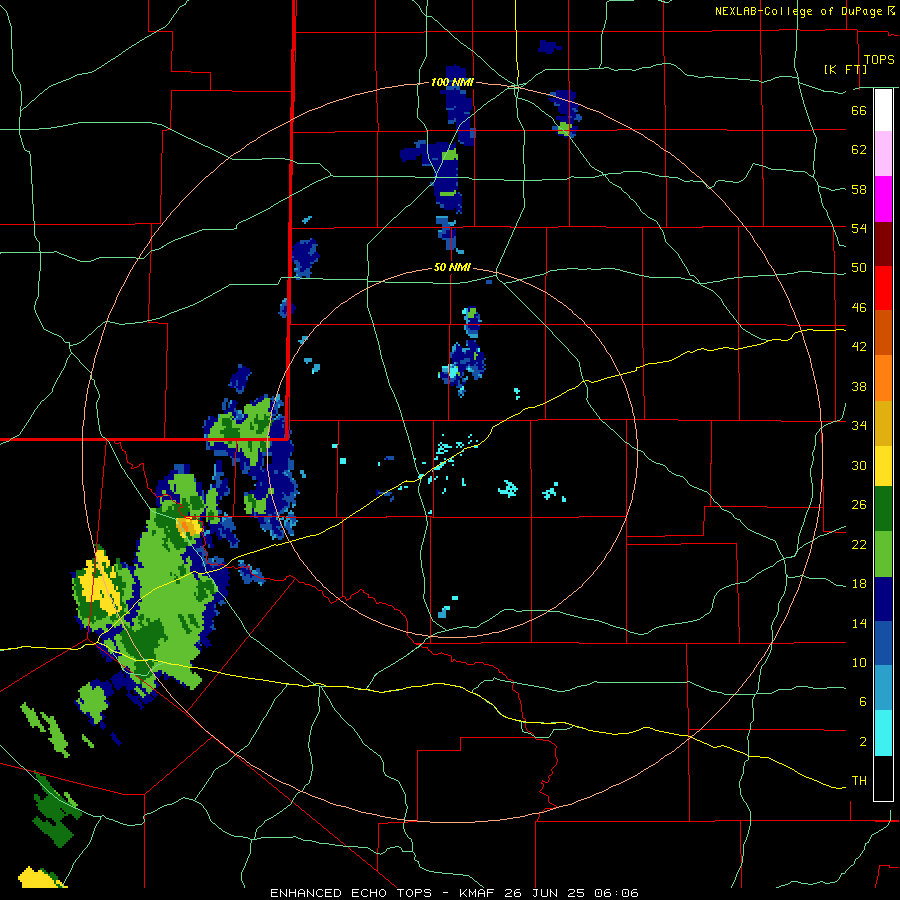Click the "22" legend value
900x900 pixels.
tap(859, 544)
